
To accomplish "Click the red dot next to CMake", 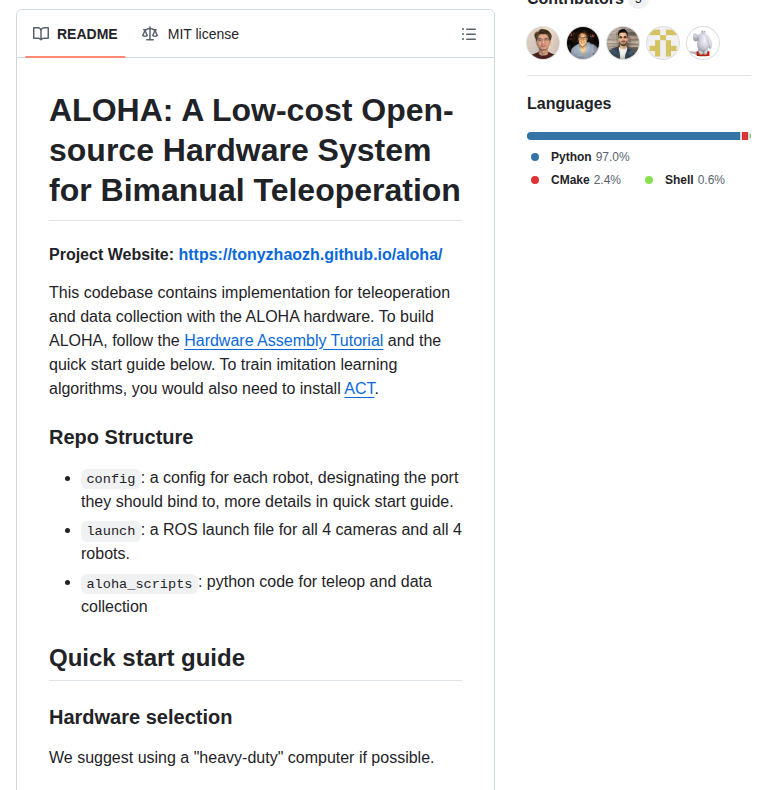I will point(535,180).
